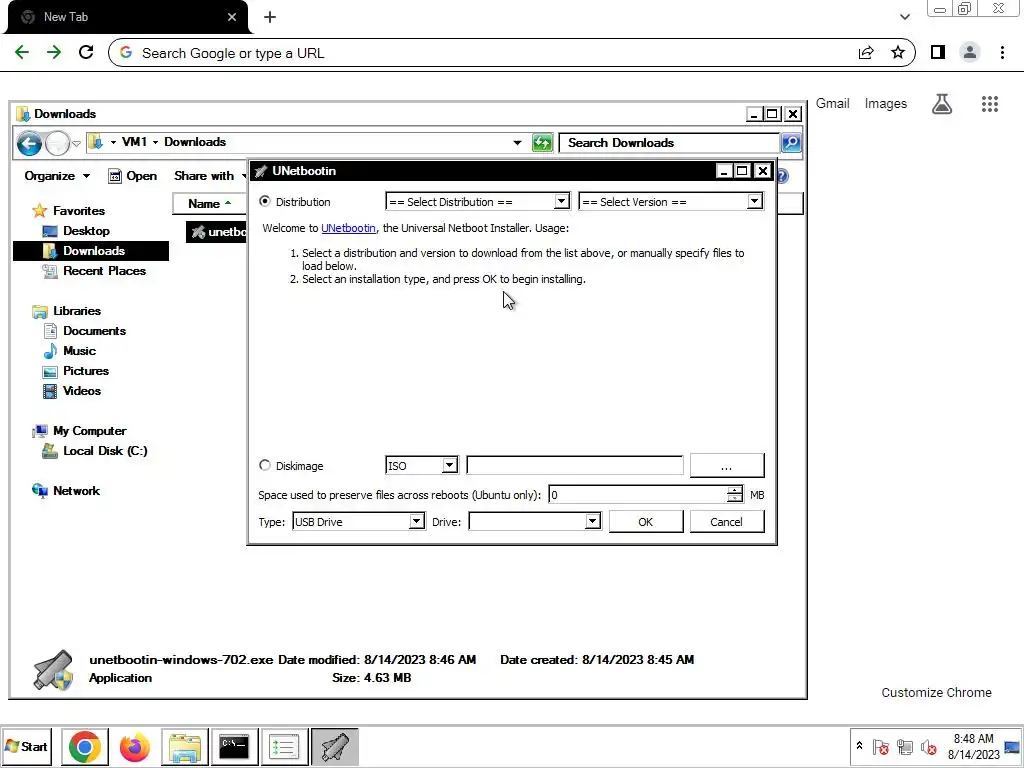Select My Computer in navigation pane
Screen dimensions: 1024x768
(x=79, y=431)
